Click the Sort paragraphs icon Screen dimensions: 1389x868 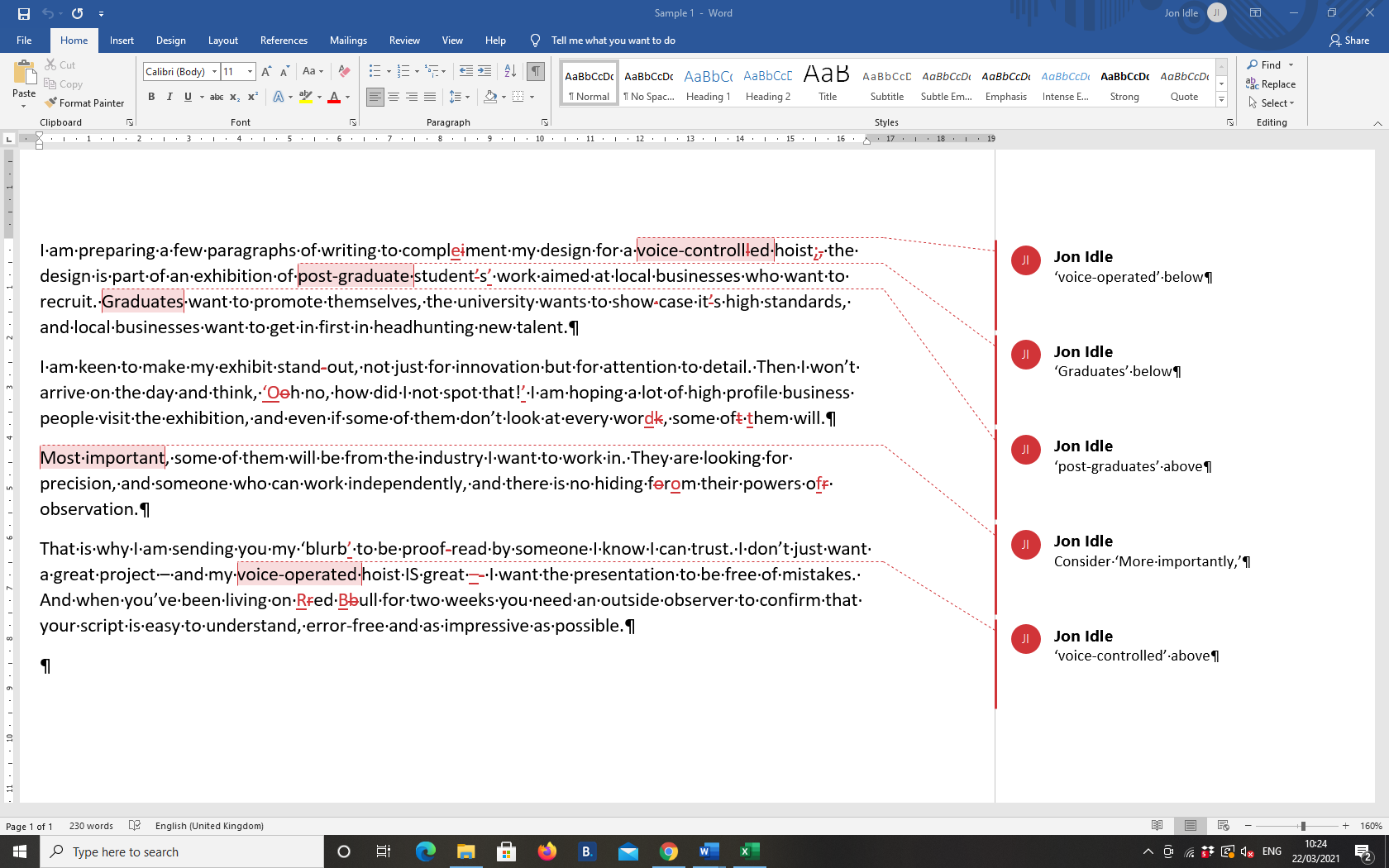coord(510,72)
